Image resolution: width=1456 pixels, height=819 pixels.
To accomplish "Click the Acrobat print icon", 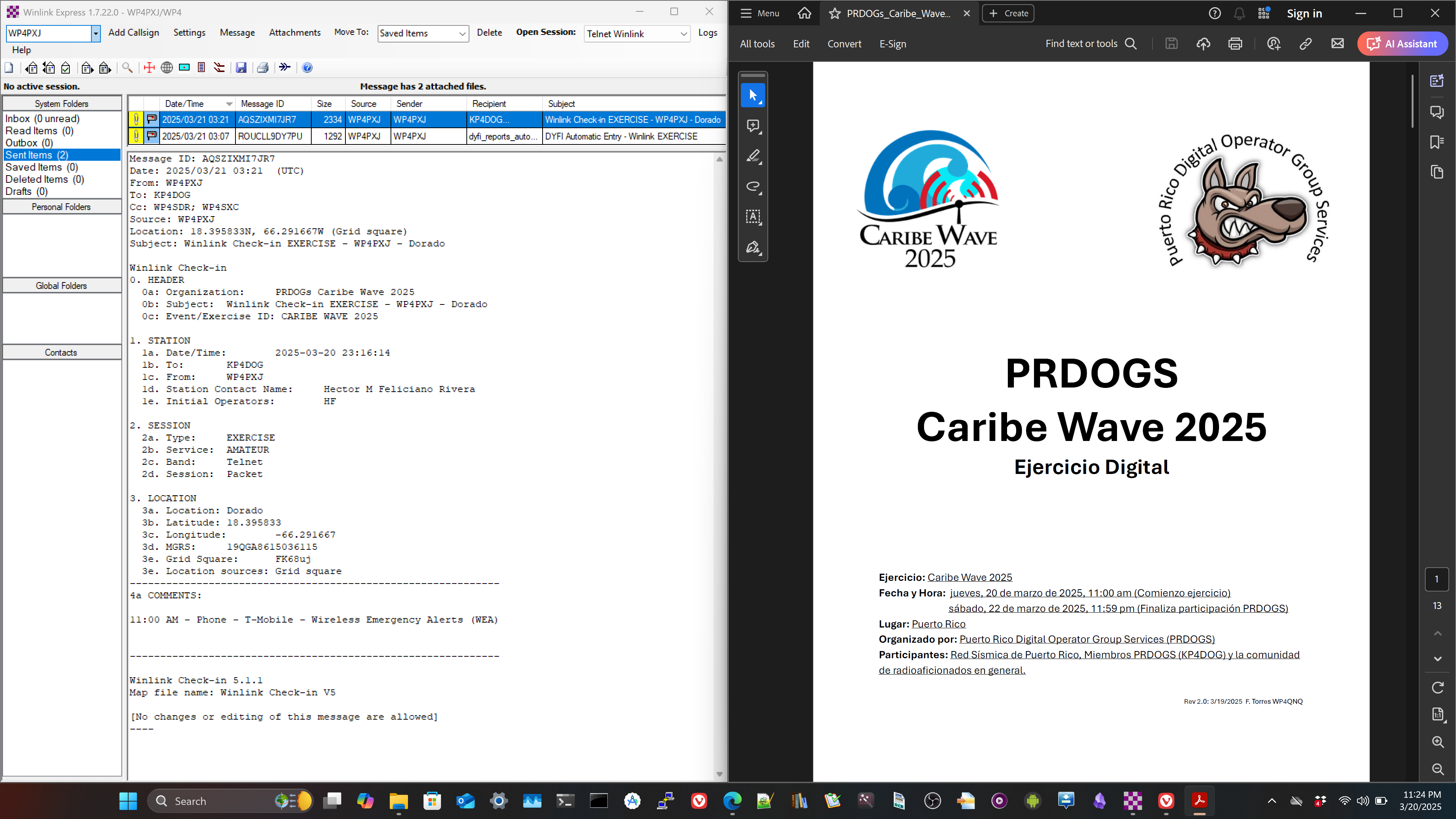I will coord(1236,44).
